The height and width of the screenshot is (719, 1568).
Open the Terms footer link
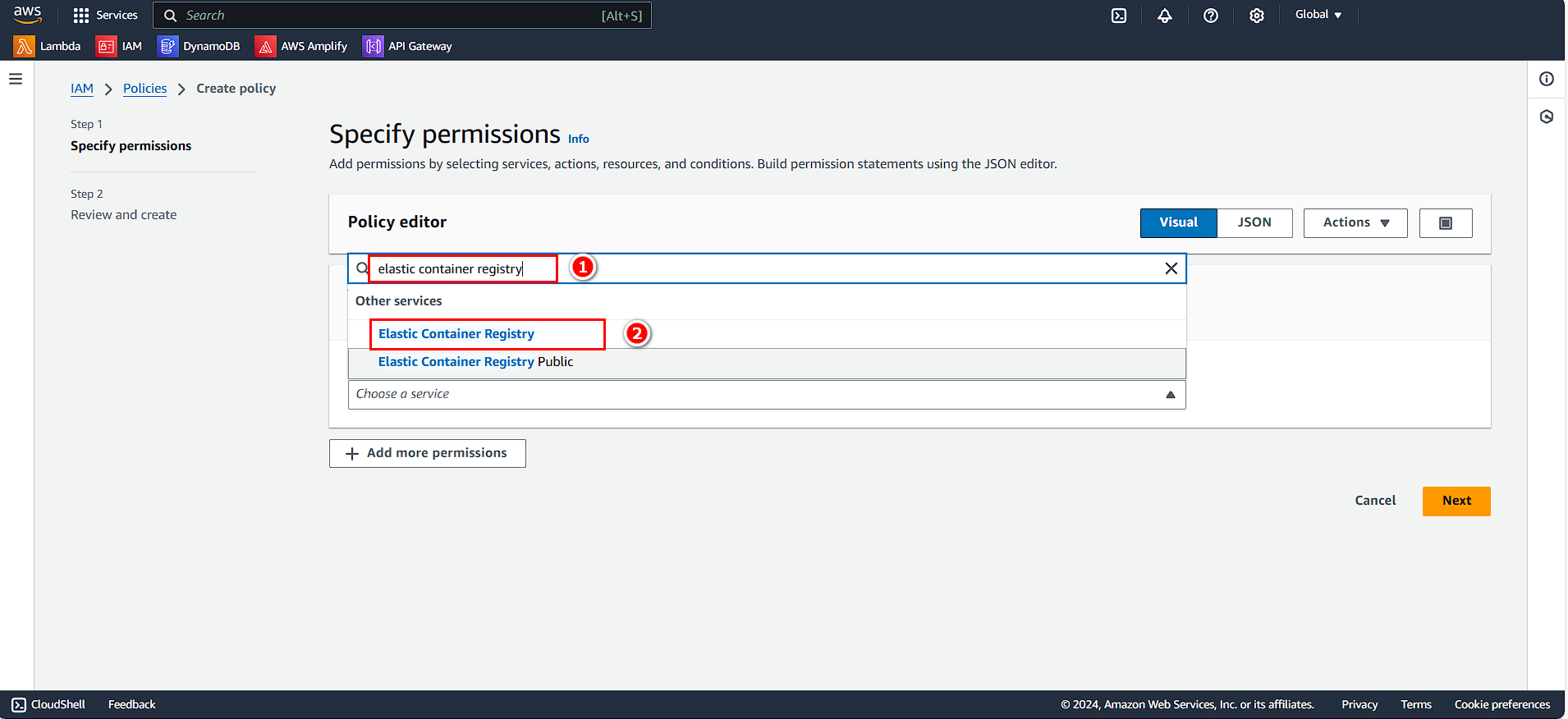1416,704
